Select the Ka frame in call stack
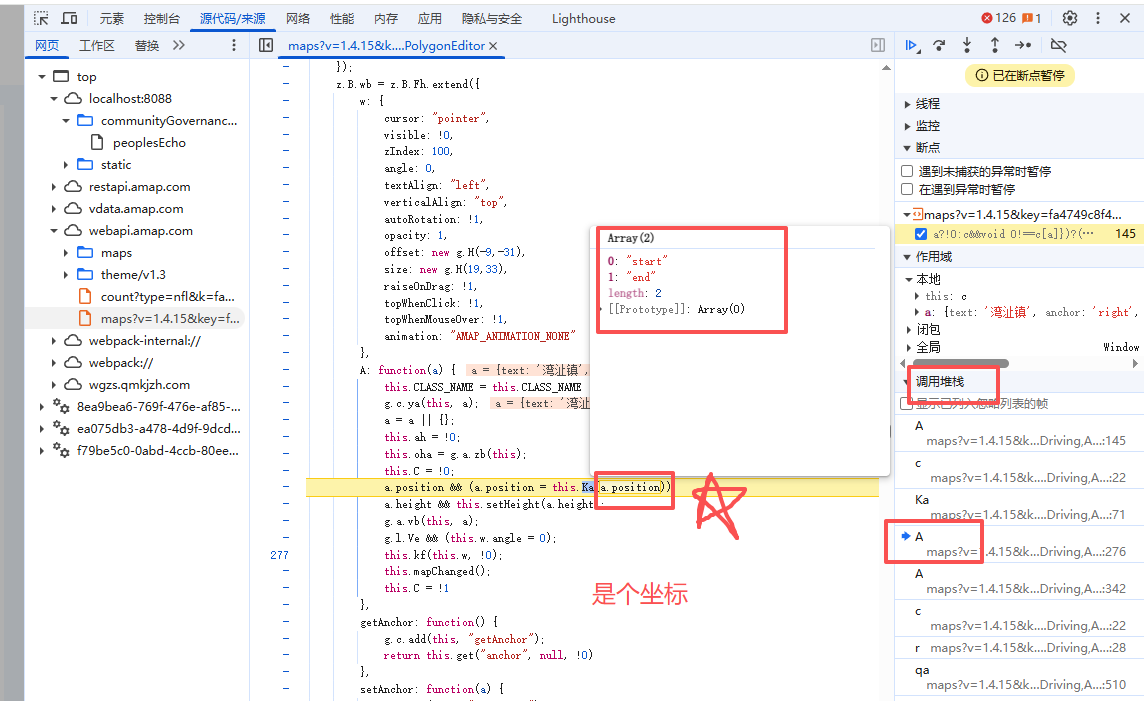Image resolution: width=1144 pixels, height=701 pixels. pos(922,499)
